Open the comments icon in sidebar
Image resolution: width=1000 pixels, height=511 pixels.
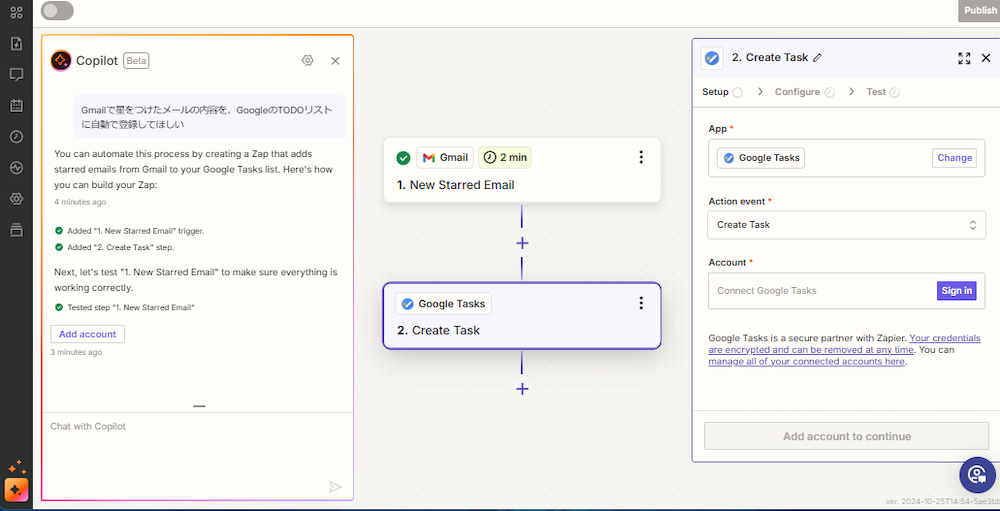pyautogui.click(x=17, y=75)
